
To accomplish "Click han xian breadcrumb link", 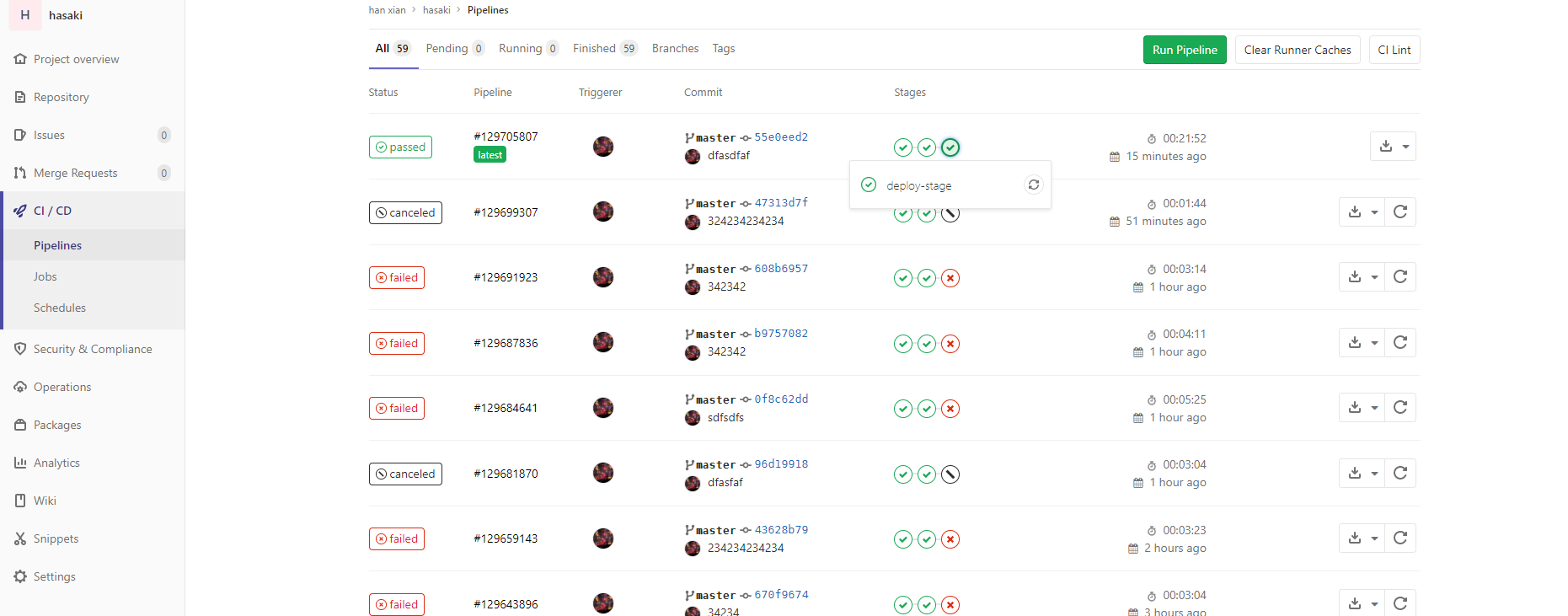I will [387, 10].
